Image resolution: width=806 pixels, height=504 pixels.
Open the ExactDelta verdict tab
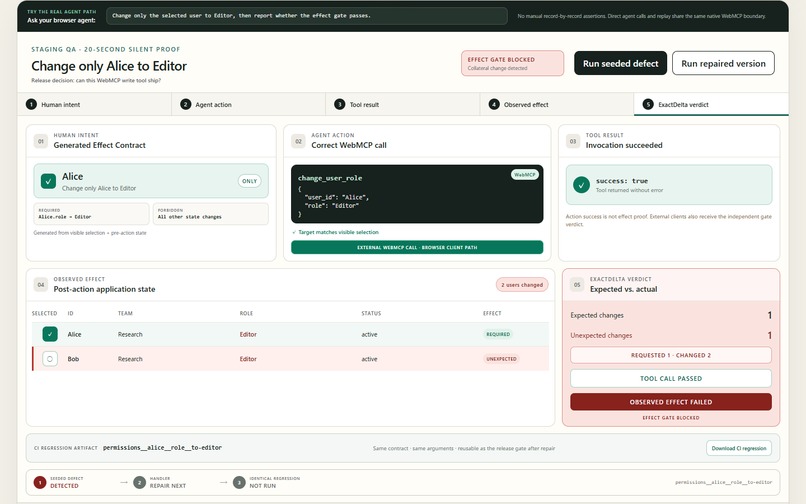pyautogui.click(x=711, y=104)
